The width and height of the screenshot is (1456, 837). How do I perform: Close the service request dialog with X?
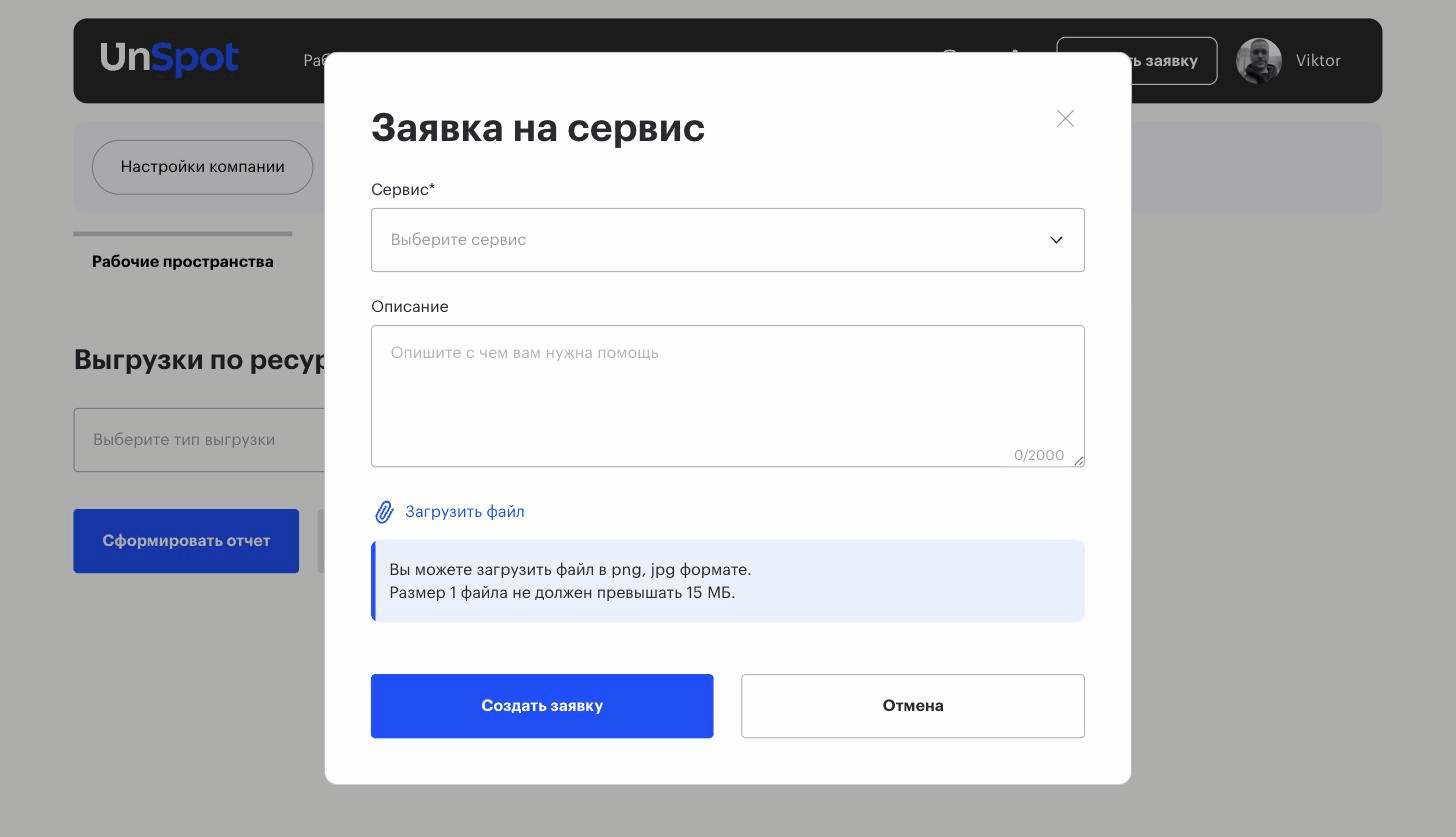tap(1065, 118)
